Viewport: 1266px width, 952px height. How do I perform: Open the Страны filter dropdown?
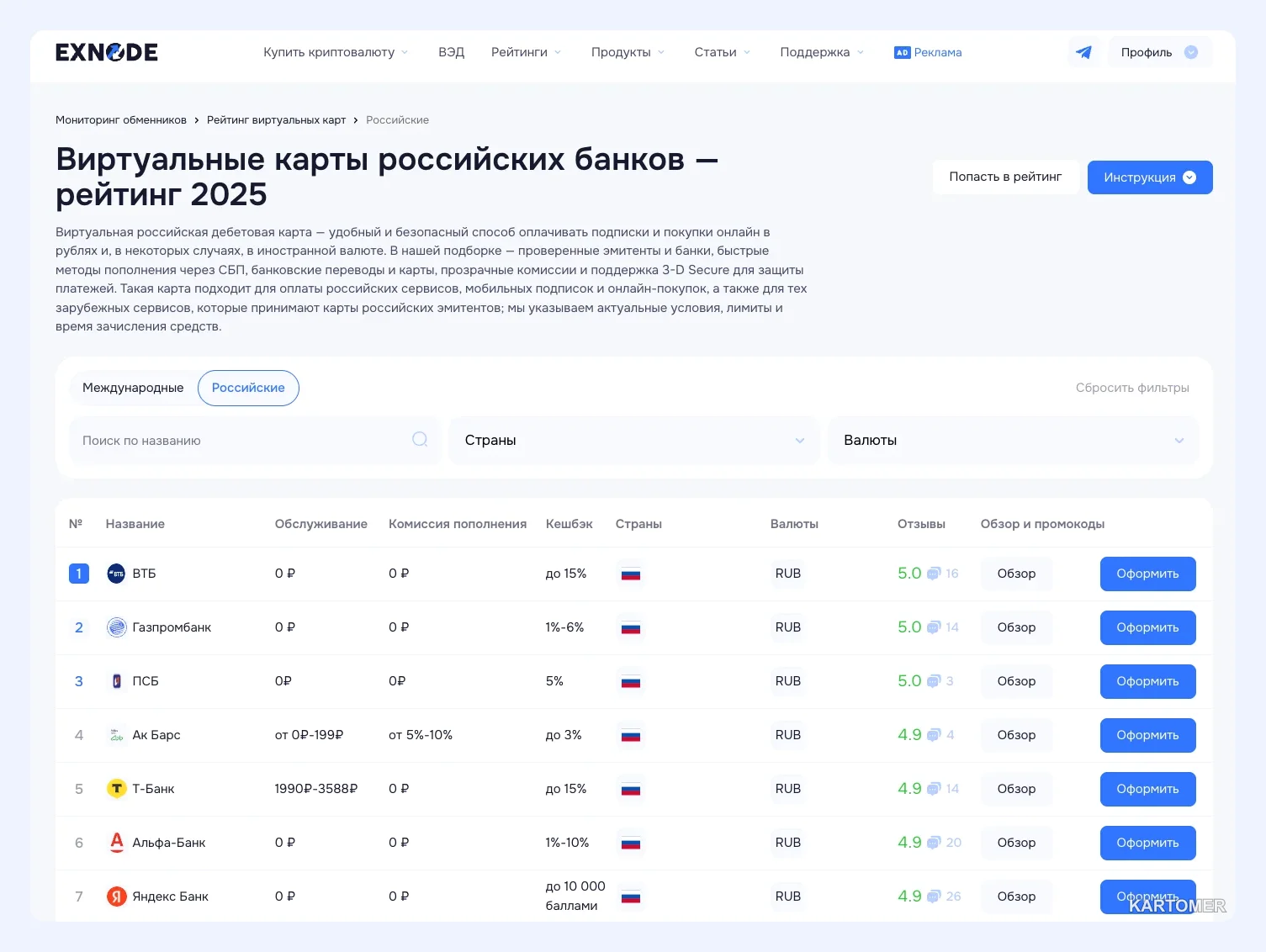(634, 441)
